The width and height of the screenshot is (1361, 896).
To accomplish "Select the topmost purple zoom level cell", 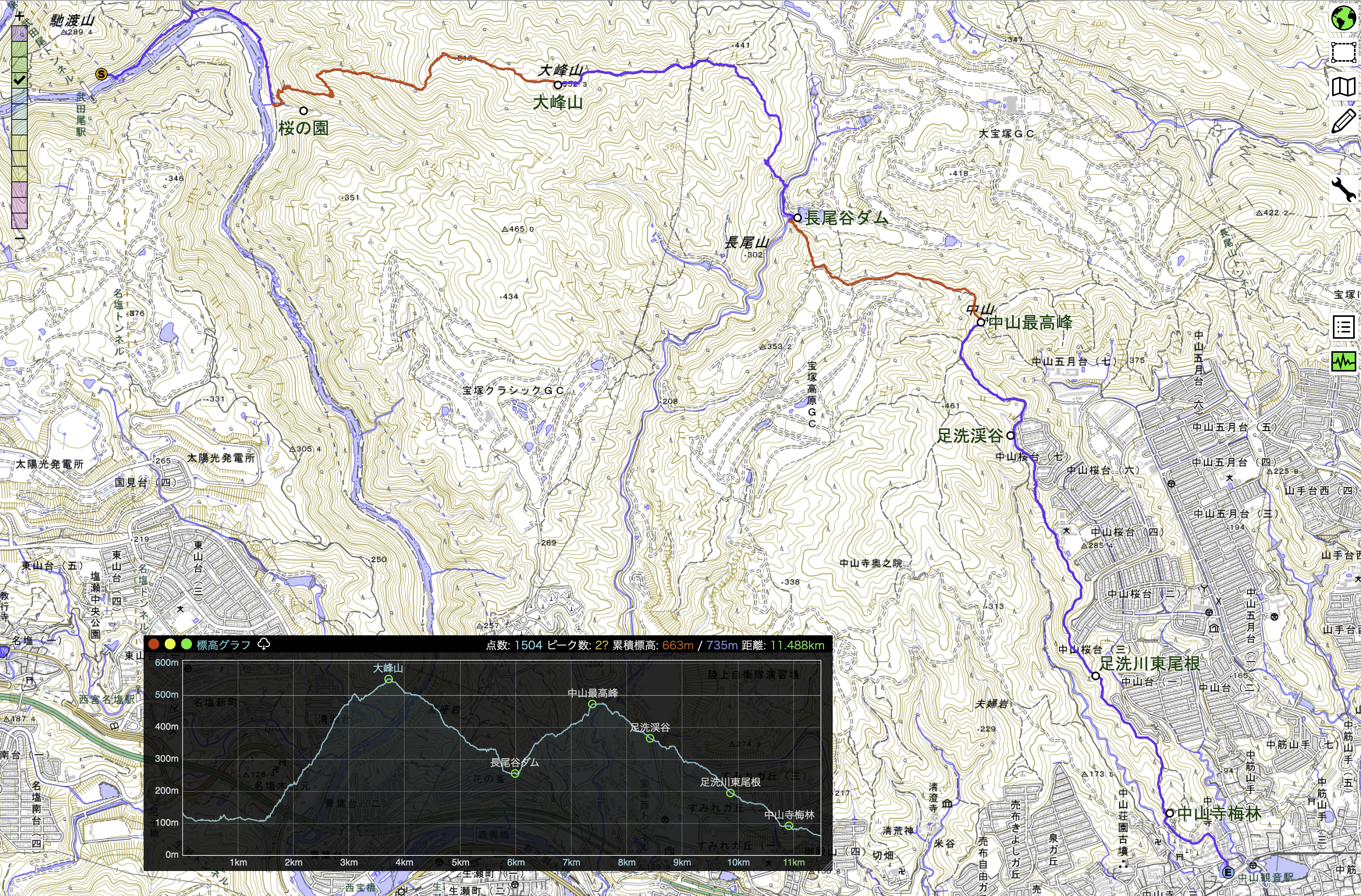I will point(20,34).
